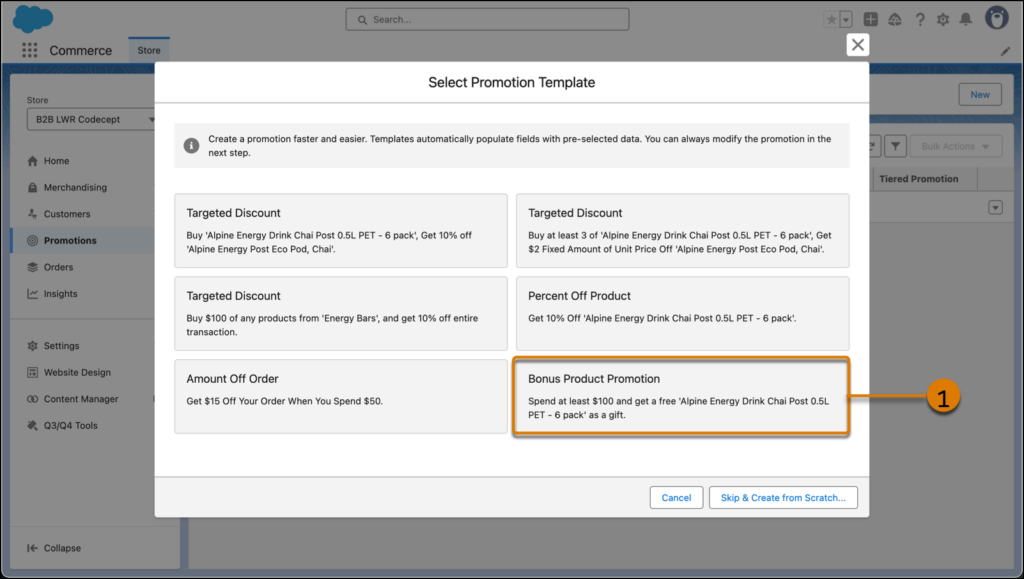Viewport: 1024px width, 579px height.
Task: Open the favorites list dropdown arrow
Action: coord(846,20)
